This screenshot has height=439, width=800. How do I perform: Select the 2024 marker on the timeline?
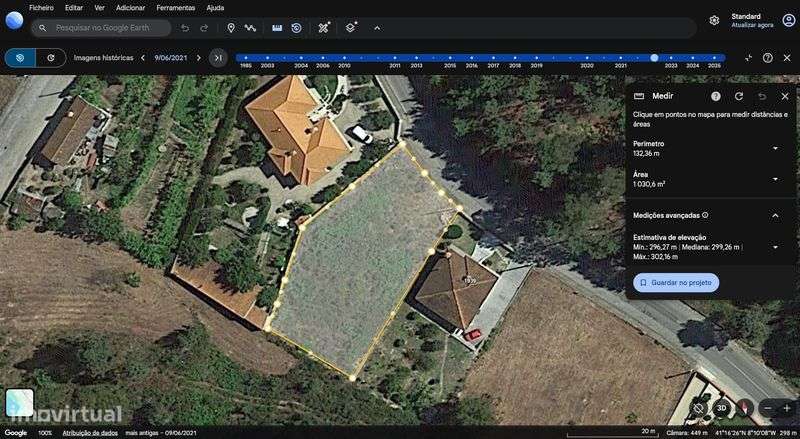(x=692, y=58)
